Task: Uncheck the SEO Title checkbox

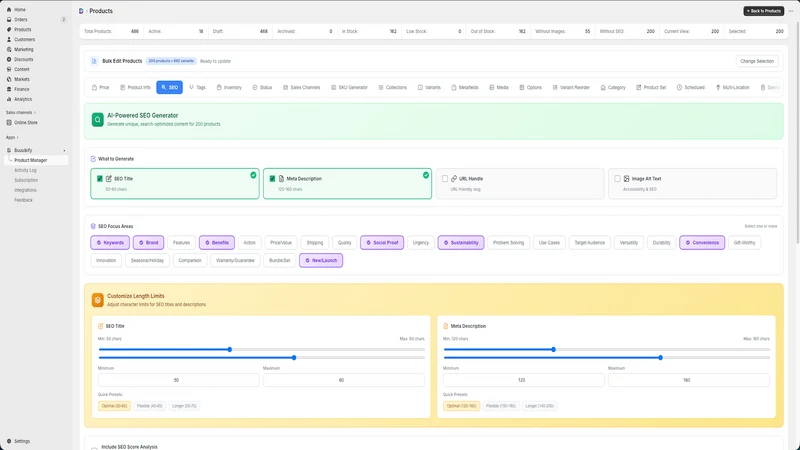Action: tap(100, 179)
